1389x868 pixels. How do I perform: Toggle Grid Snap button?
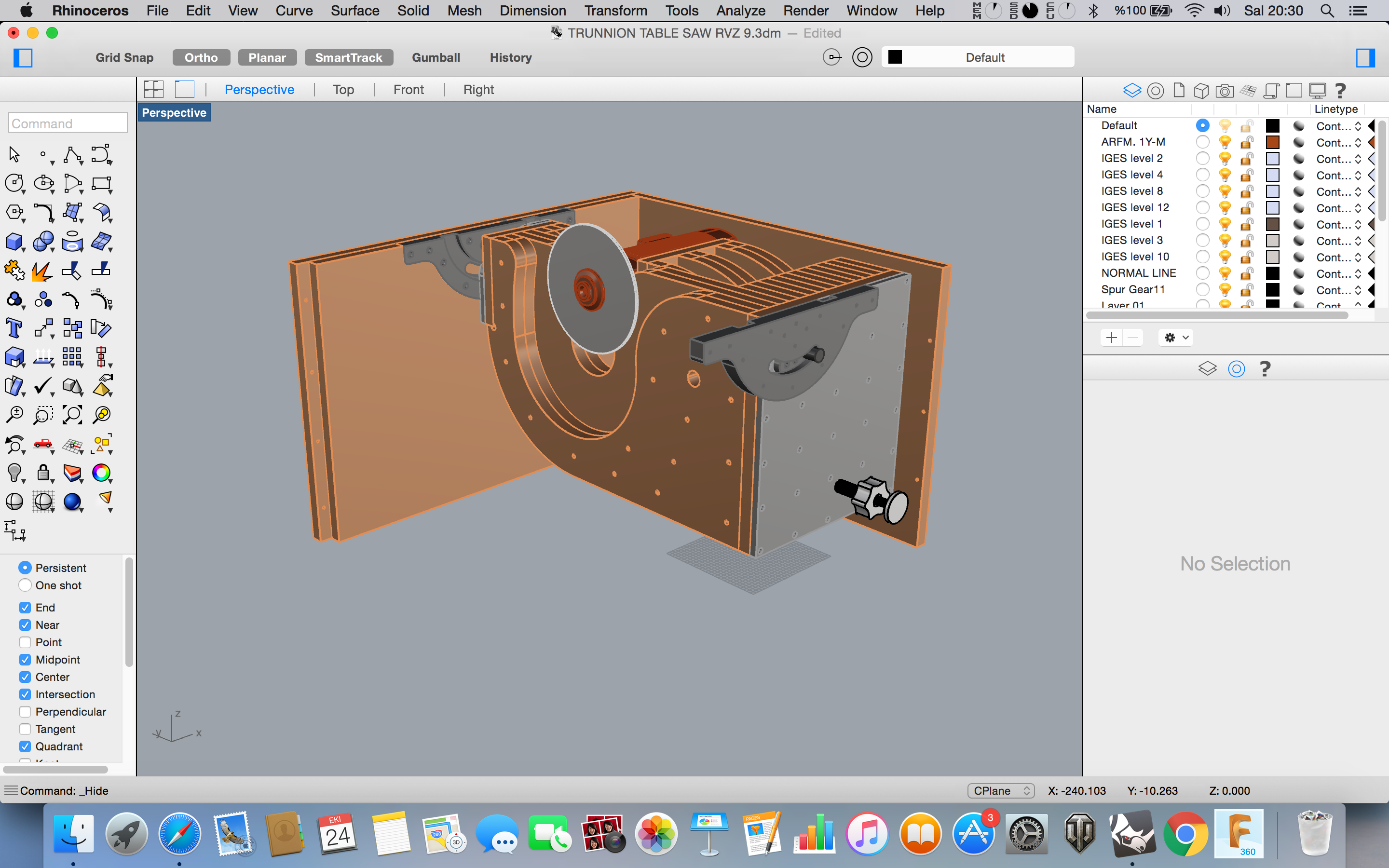point(124,57)
